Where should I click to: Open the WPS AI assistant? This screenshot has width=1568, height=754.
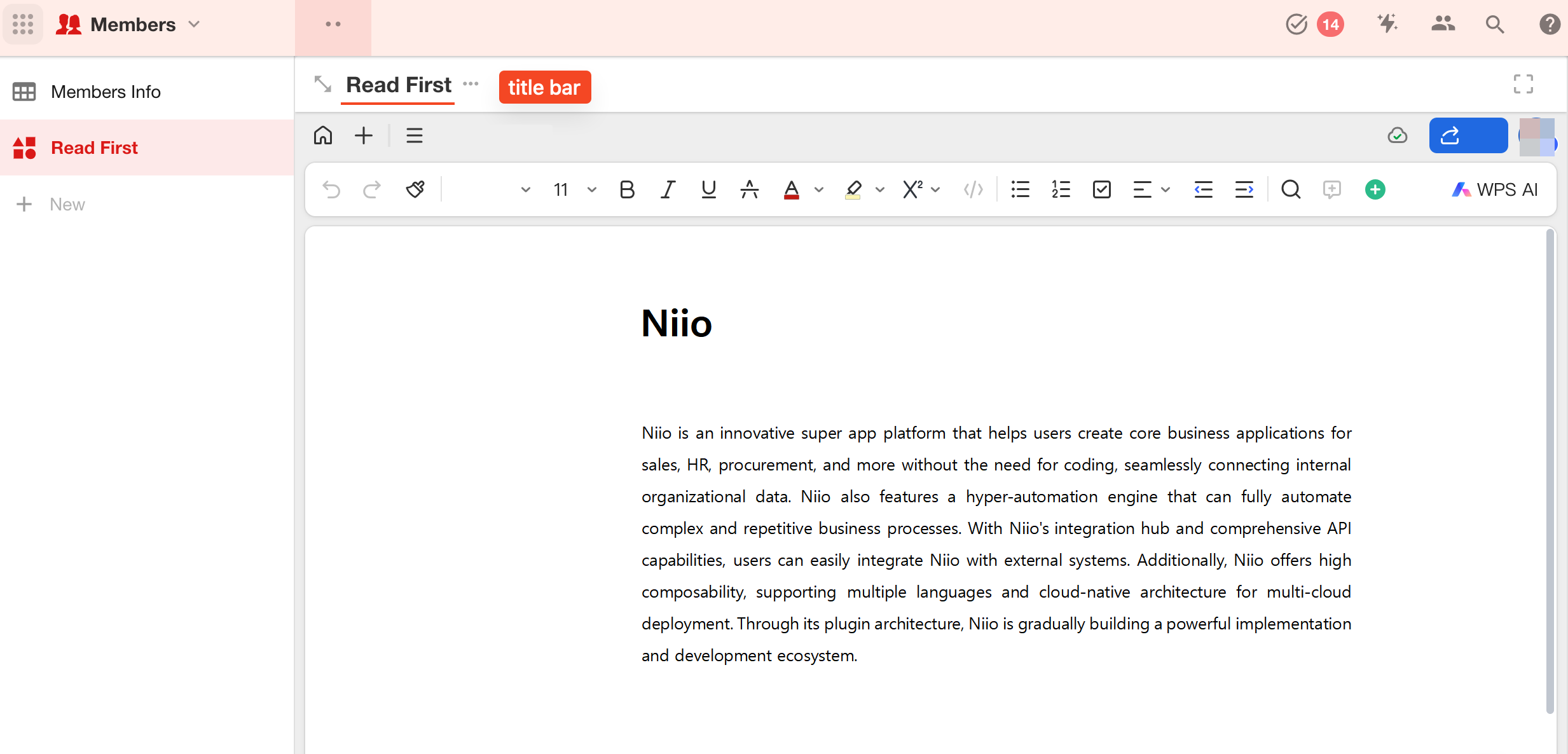click(1495, 189)
